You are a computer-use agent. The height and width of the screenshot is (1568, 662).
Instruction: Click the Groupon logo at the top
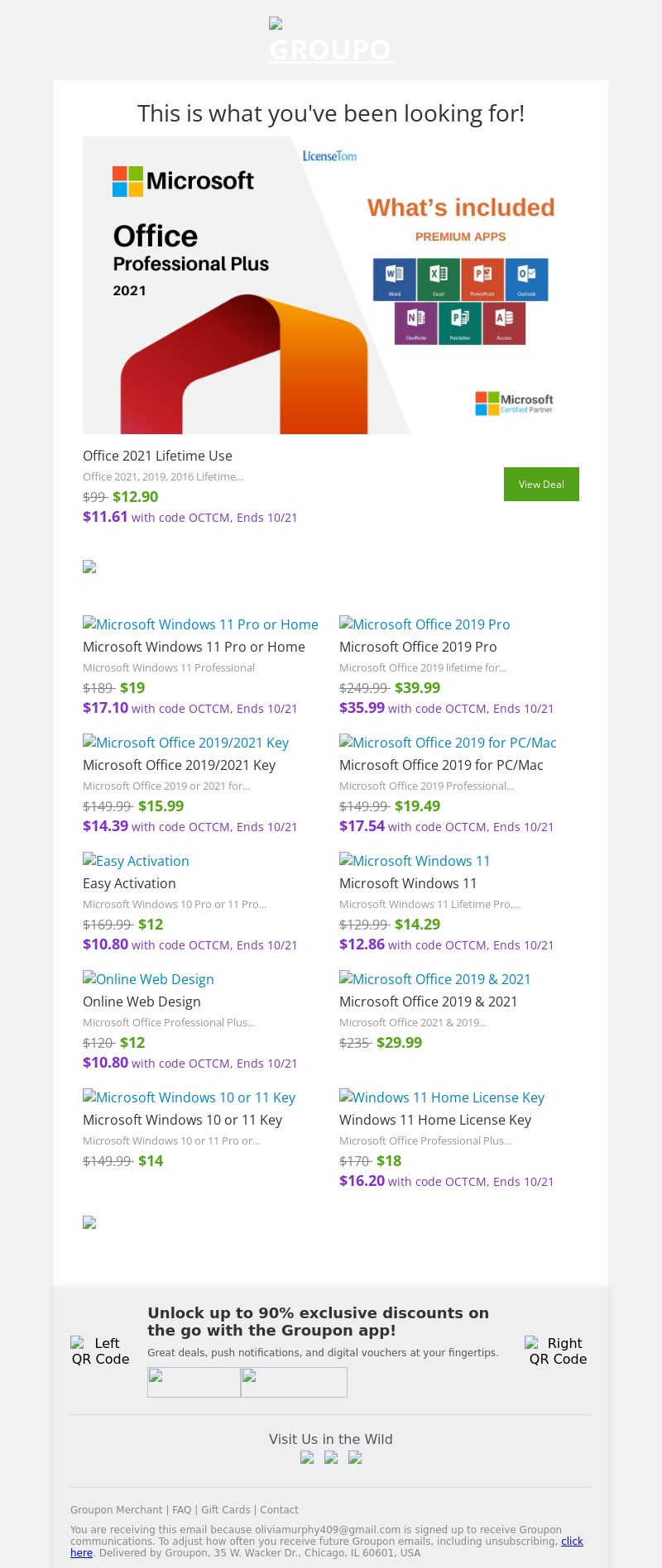(x=330, y=41)
